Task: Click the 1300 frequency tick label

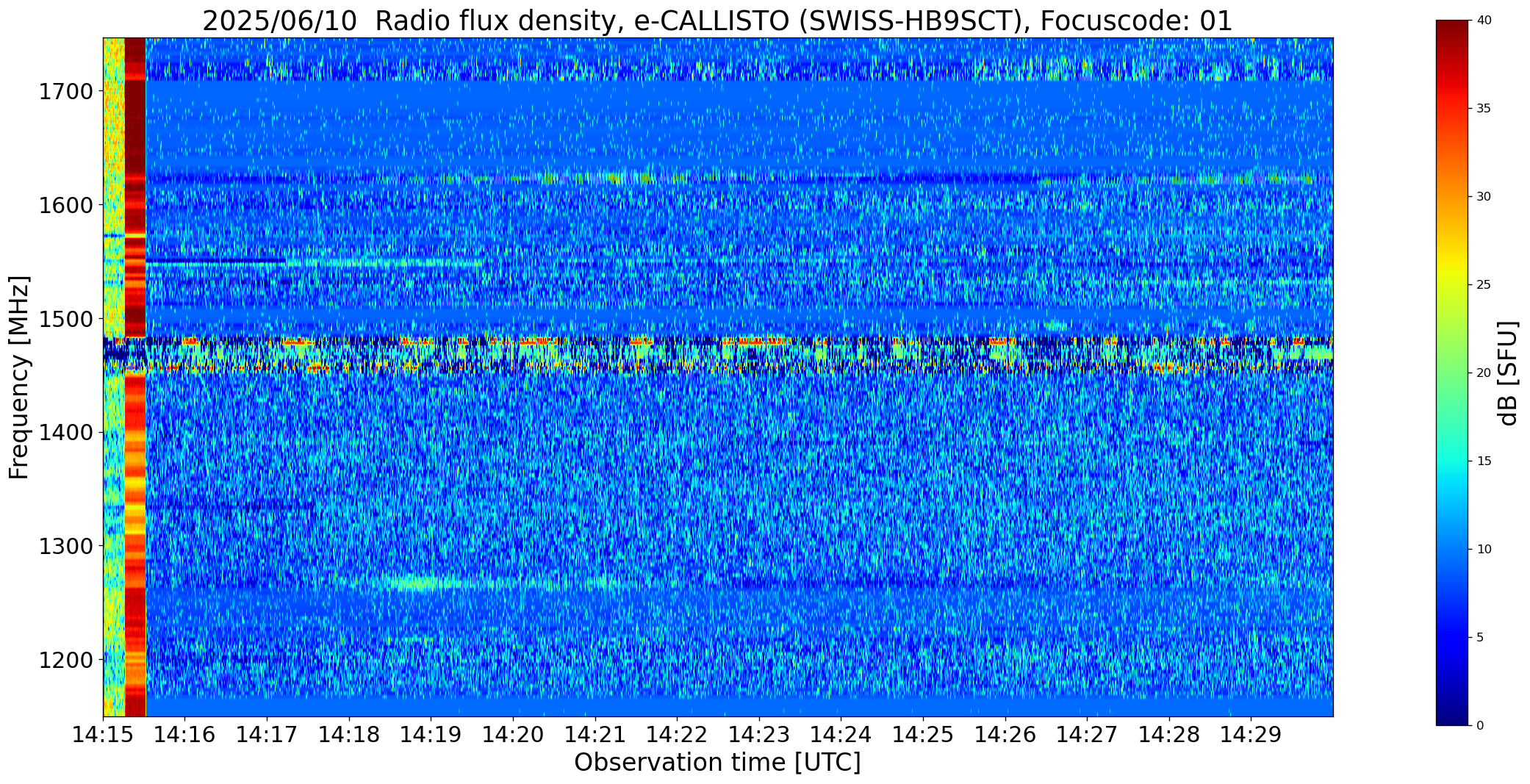Action: (x=66, y=546)
